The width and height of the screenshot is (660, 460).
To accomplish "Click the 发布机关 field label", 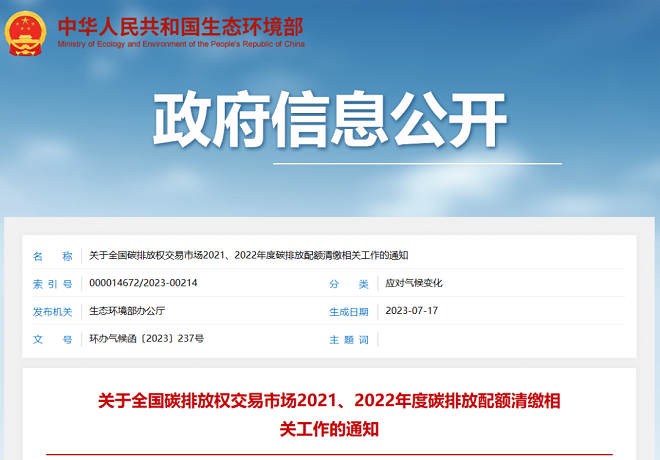I will [52, 311].
